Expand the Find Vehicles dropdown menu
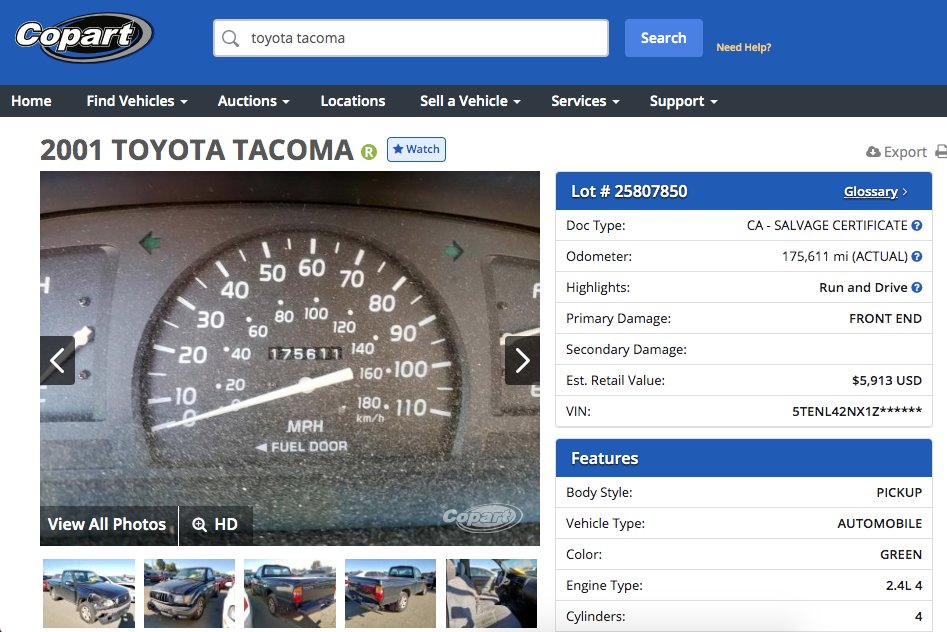Screen dimensions: 947x632 pos(136,101)
